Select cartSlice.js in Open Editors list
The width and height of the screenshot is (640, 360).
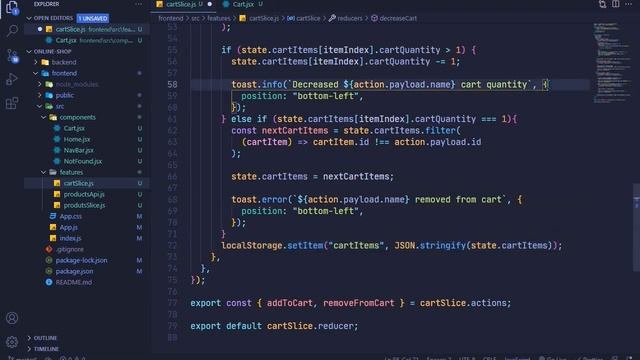pos(87,29)
